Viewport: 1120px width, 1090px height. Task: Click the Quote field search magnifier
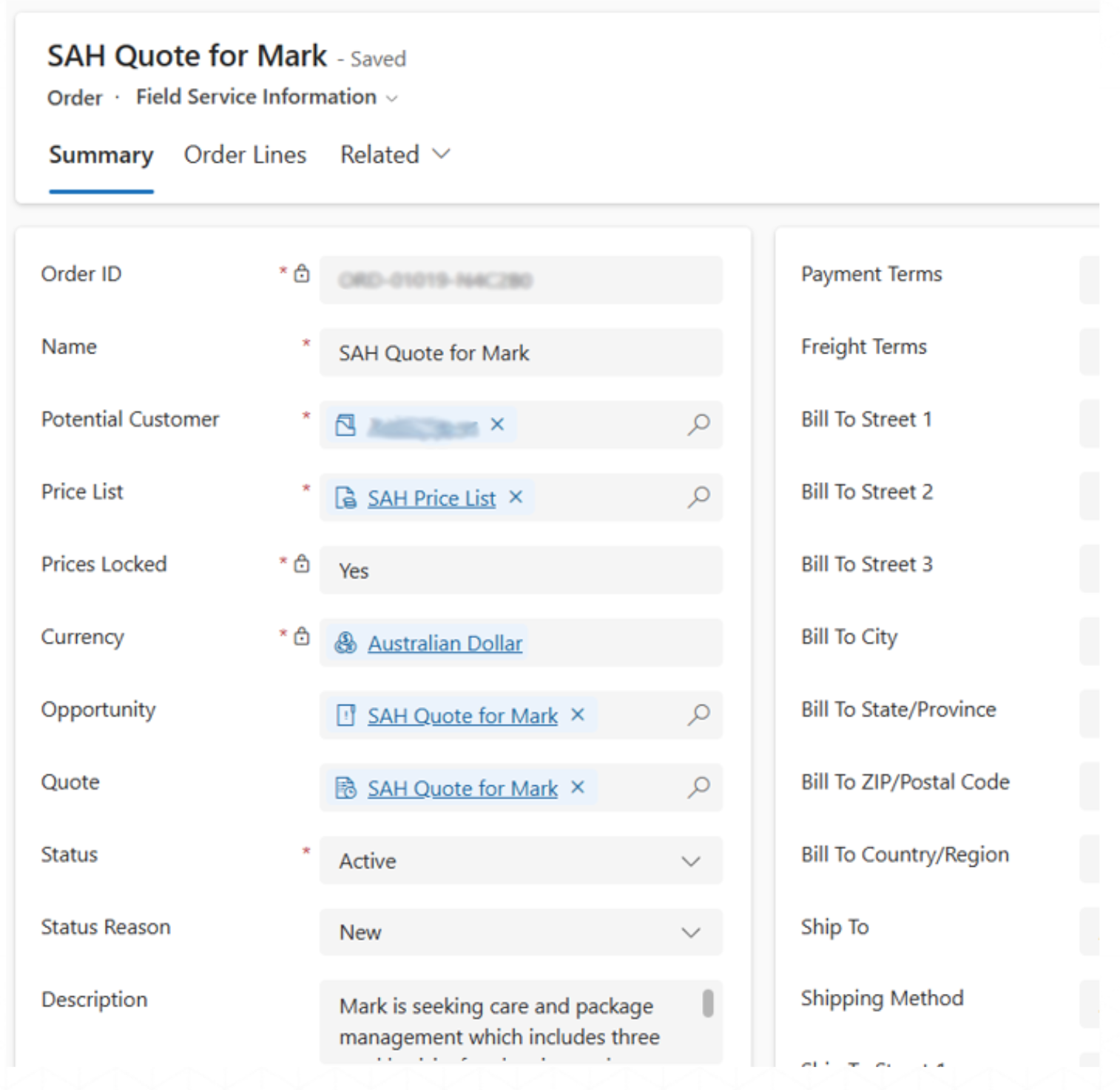tap(698, 787)
